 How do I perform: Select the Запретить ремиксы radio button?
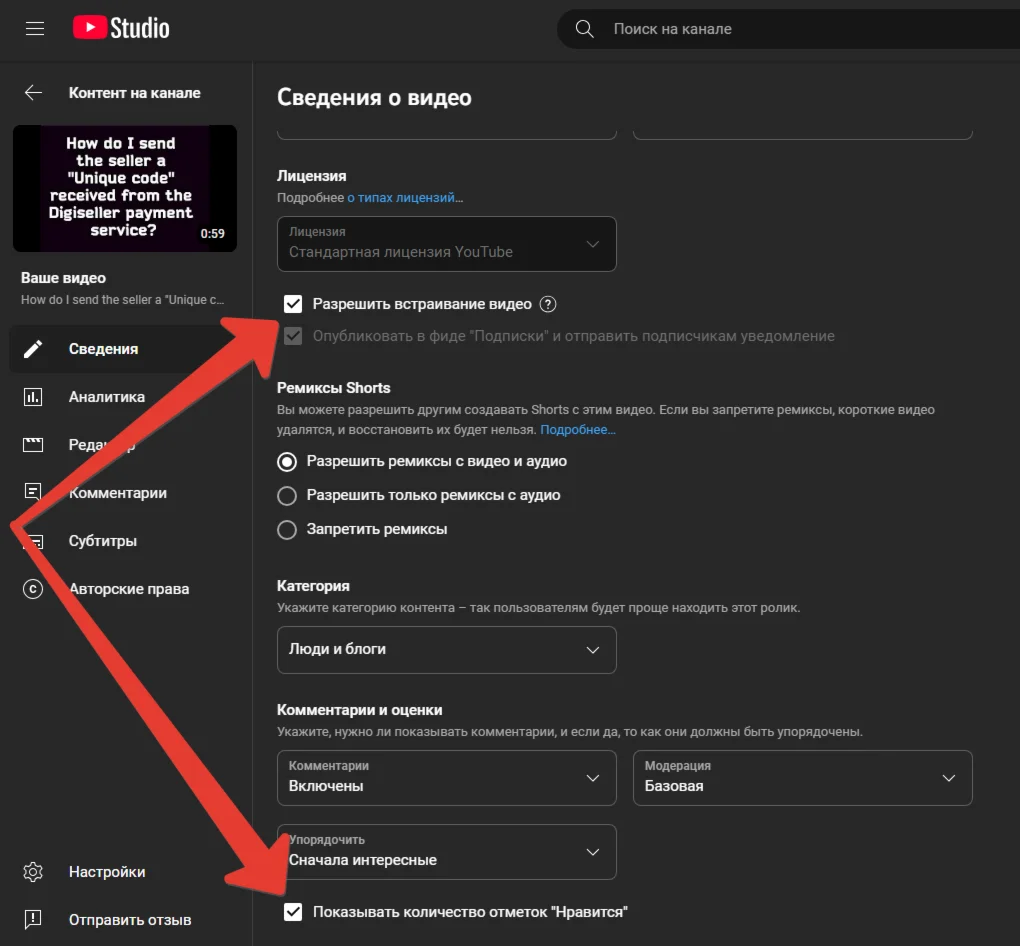287,530
